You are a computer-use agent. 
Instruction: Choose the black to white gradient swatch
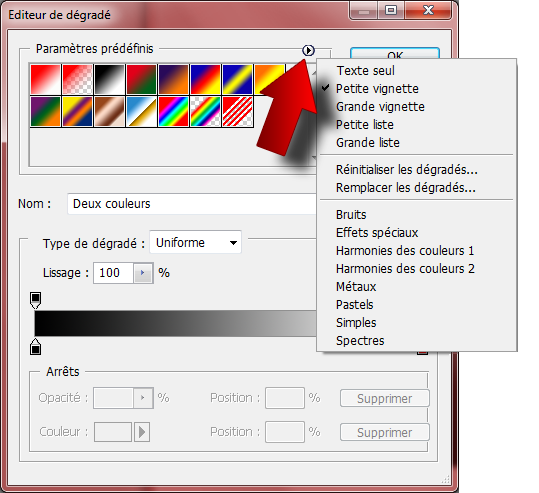point(109,79)
